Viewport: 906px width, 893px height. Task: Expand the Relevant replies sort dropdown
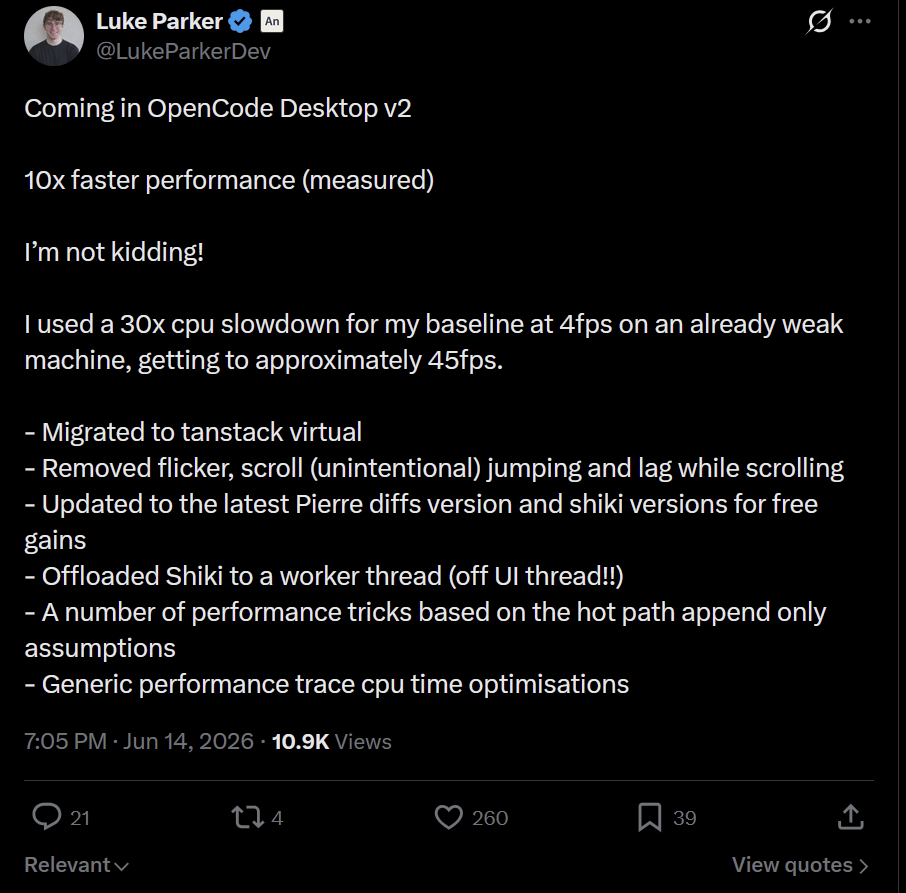[x=76, y=865]
